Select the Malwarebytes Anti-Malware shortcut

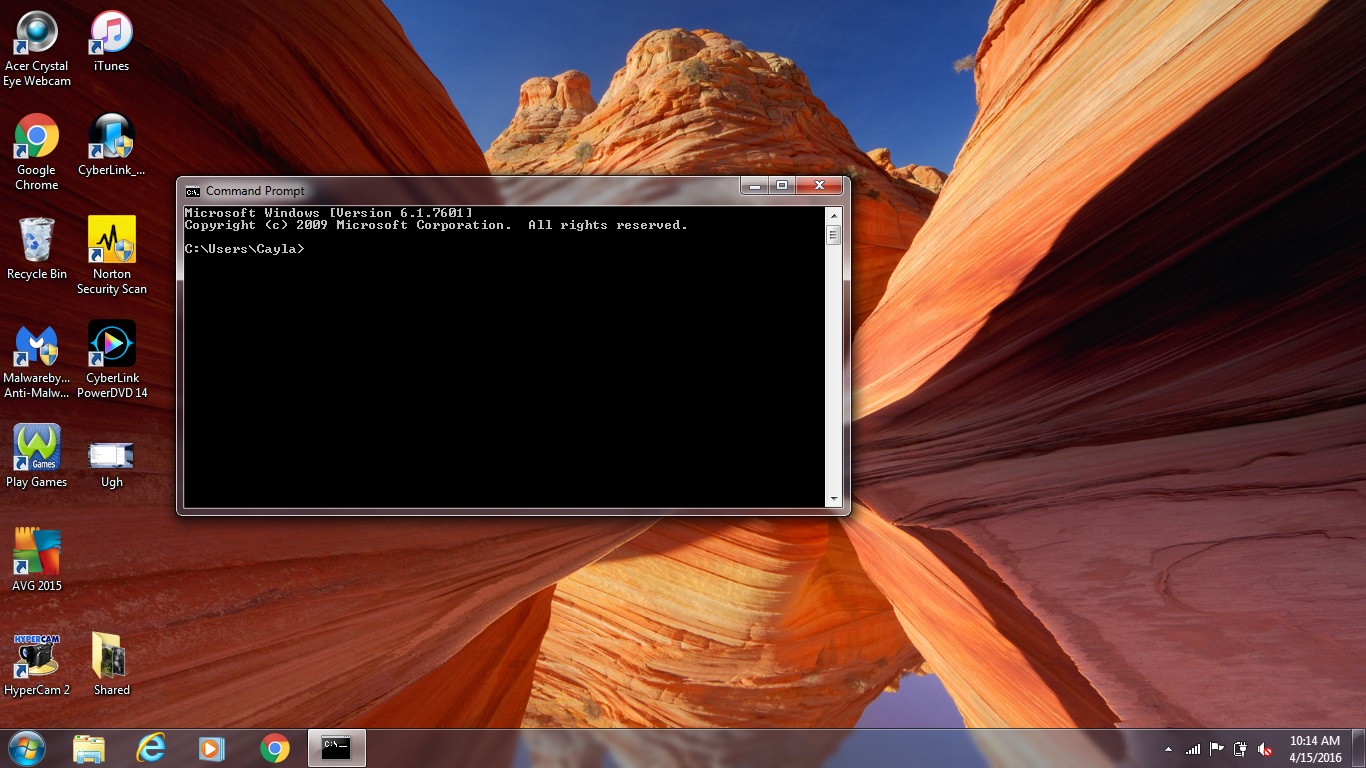point(37,360)
